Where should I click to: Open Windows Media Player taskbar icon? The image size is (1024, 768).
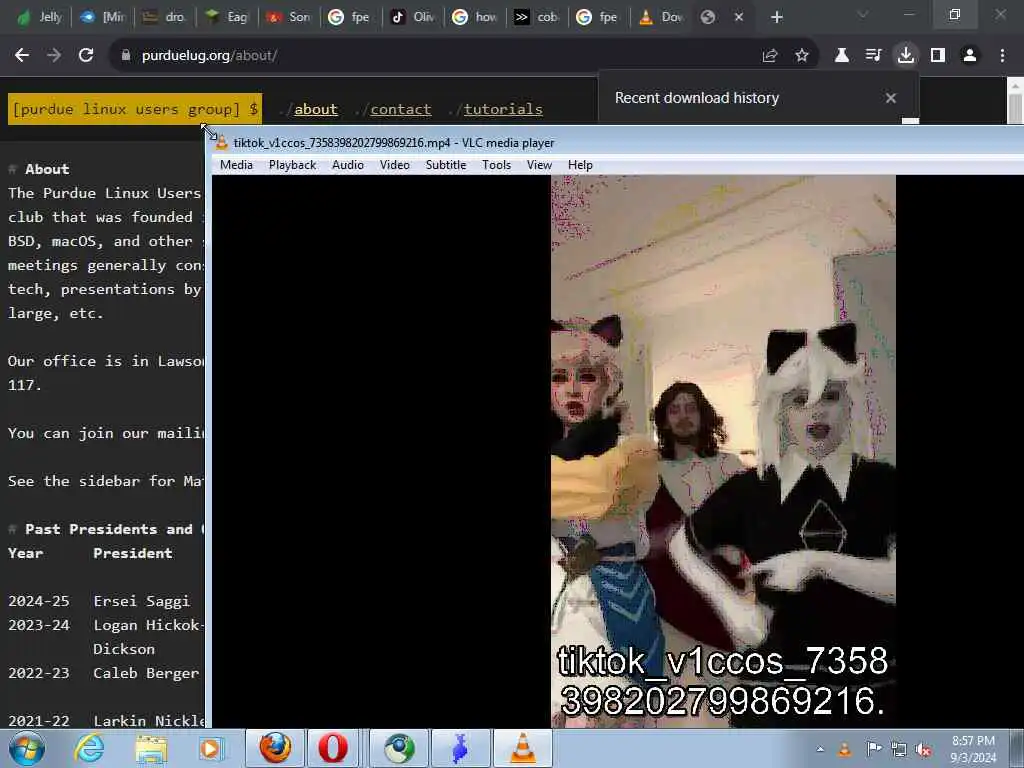click(x=211, y=748)
